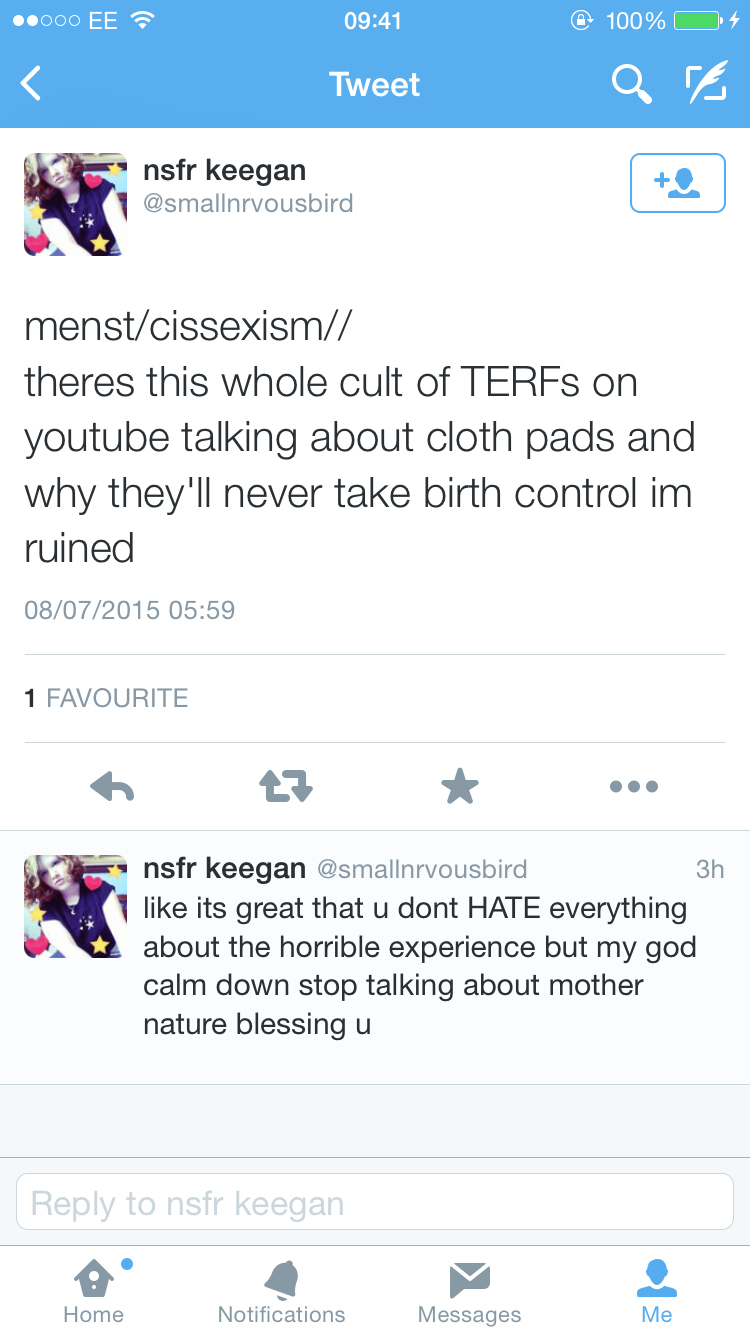
Task: Open search with magnifying glass icon
Action: [631, 84]
